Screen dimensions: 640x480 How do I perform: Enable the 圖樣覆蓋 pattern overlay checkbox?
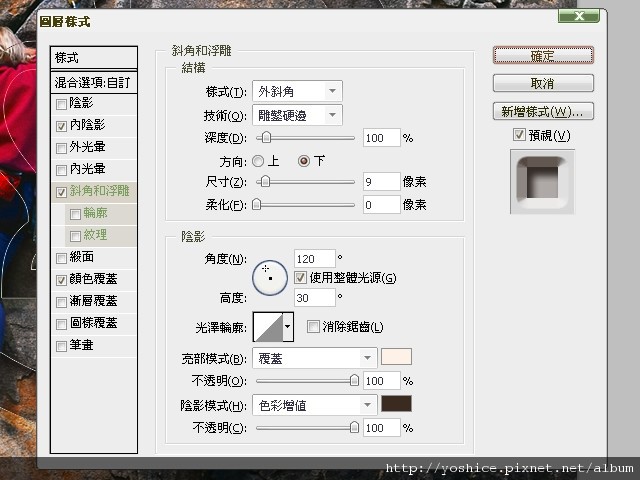point(61,324)
